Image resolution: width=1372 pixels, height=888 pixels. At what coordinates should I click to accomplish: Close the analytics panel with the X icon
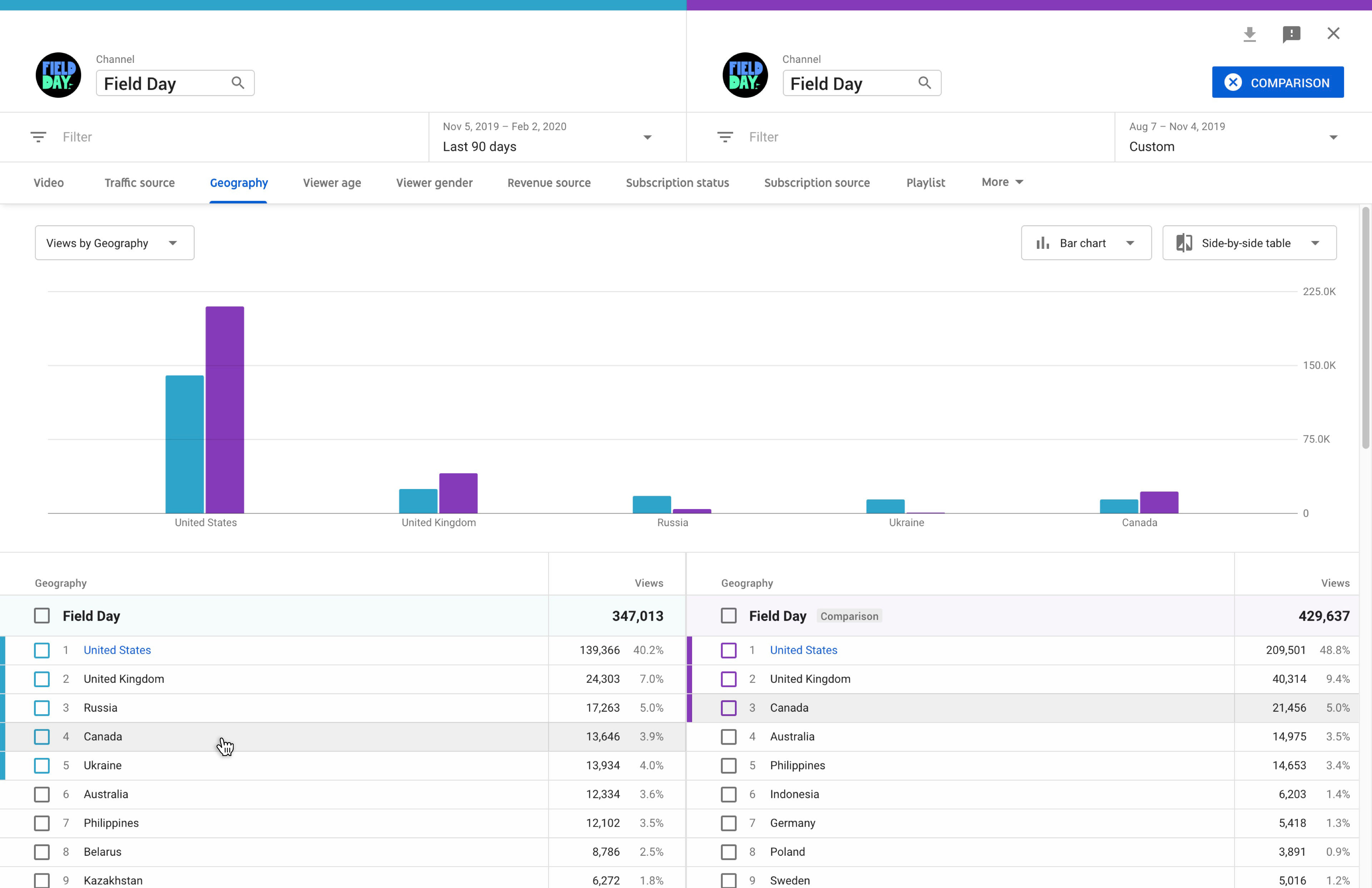point(1333,34)
